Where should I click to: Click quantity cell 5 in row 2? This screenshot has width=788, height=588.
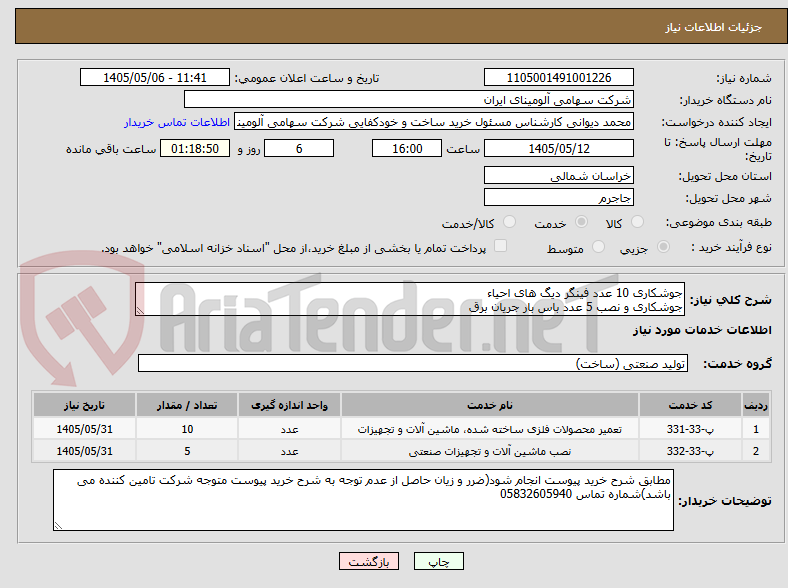[x=187, y=451]
